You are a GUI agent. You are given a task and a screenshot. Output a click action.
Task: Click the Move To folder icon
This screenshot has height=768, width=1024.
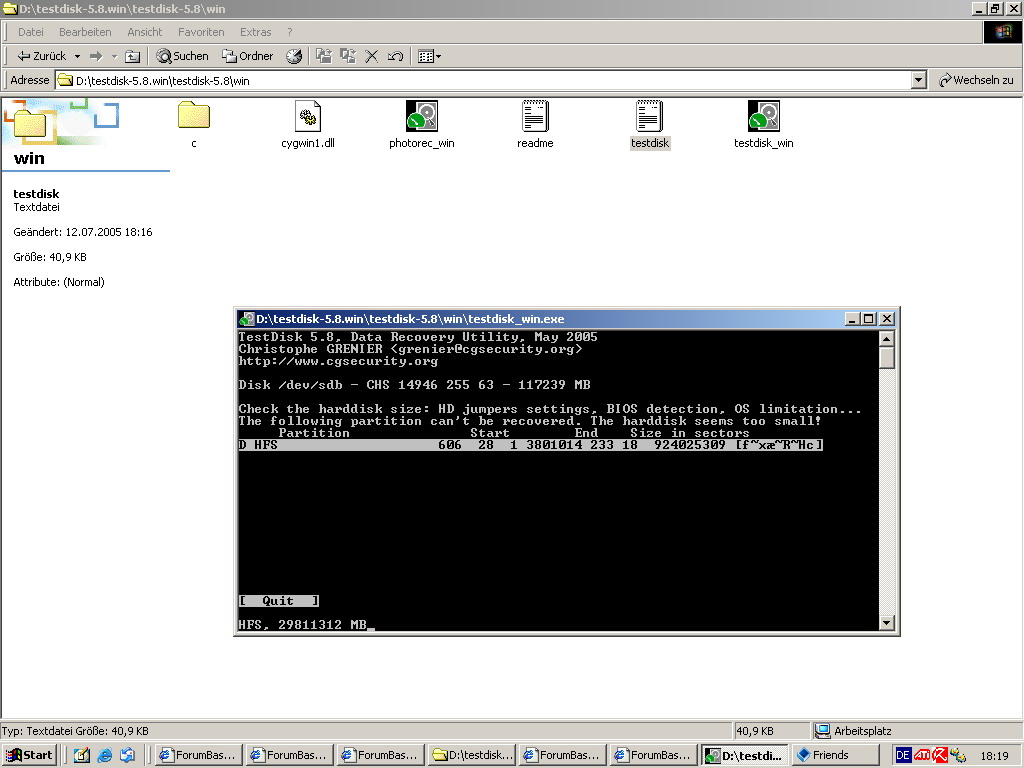click(324, 56)
